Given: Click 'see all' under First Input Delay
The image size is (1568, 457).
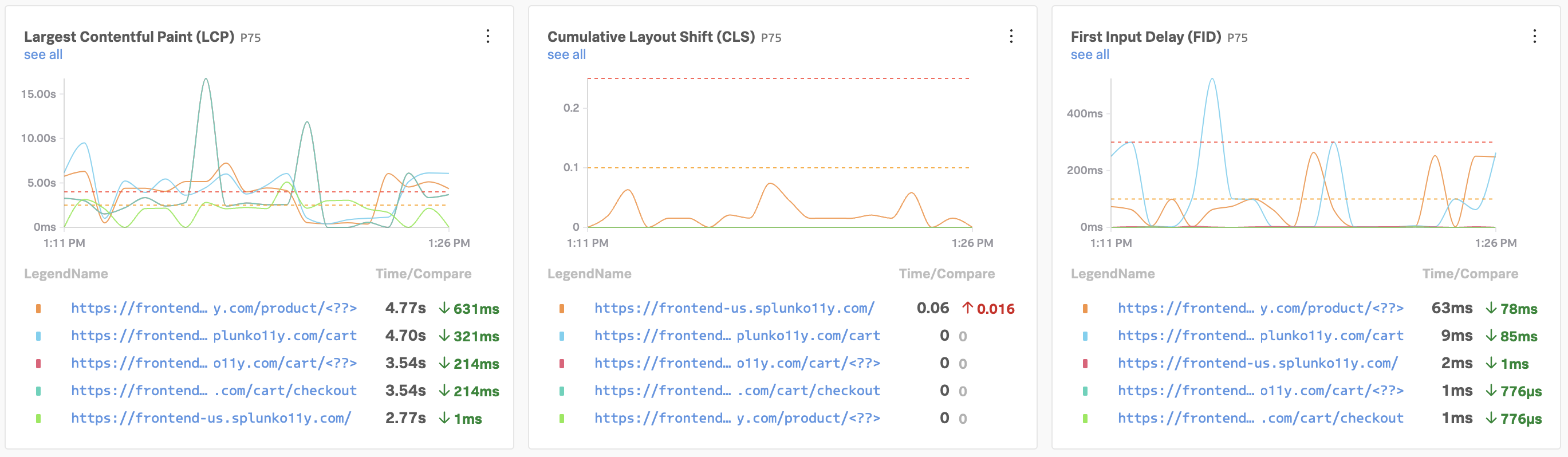Looking at the screenshot, I should click(1090, 55).
